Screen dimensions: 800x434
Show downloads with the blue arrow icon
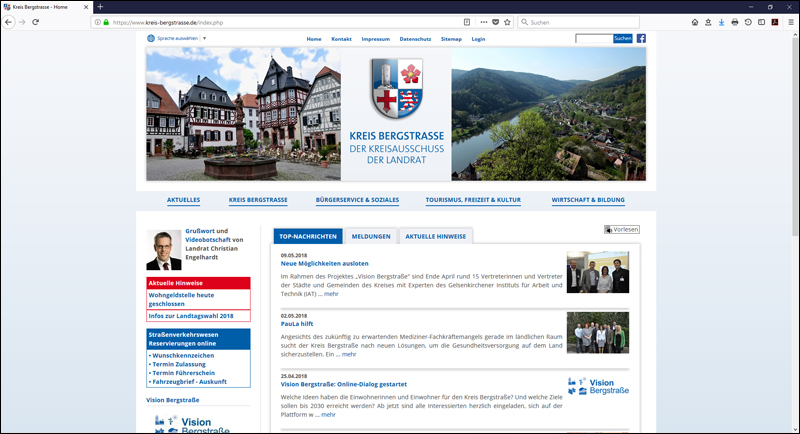click(x=721, y=22)
